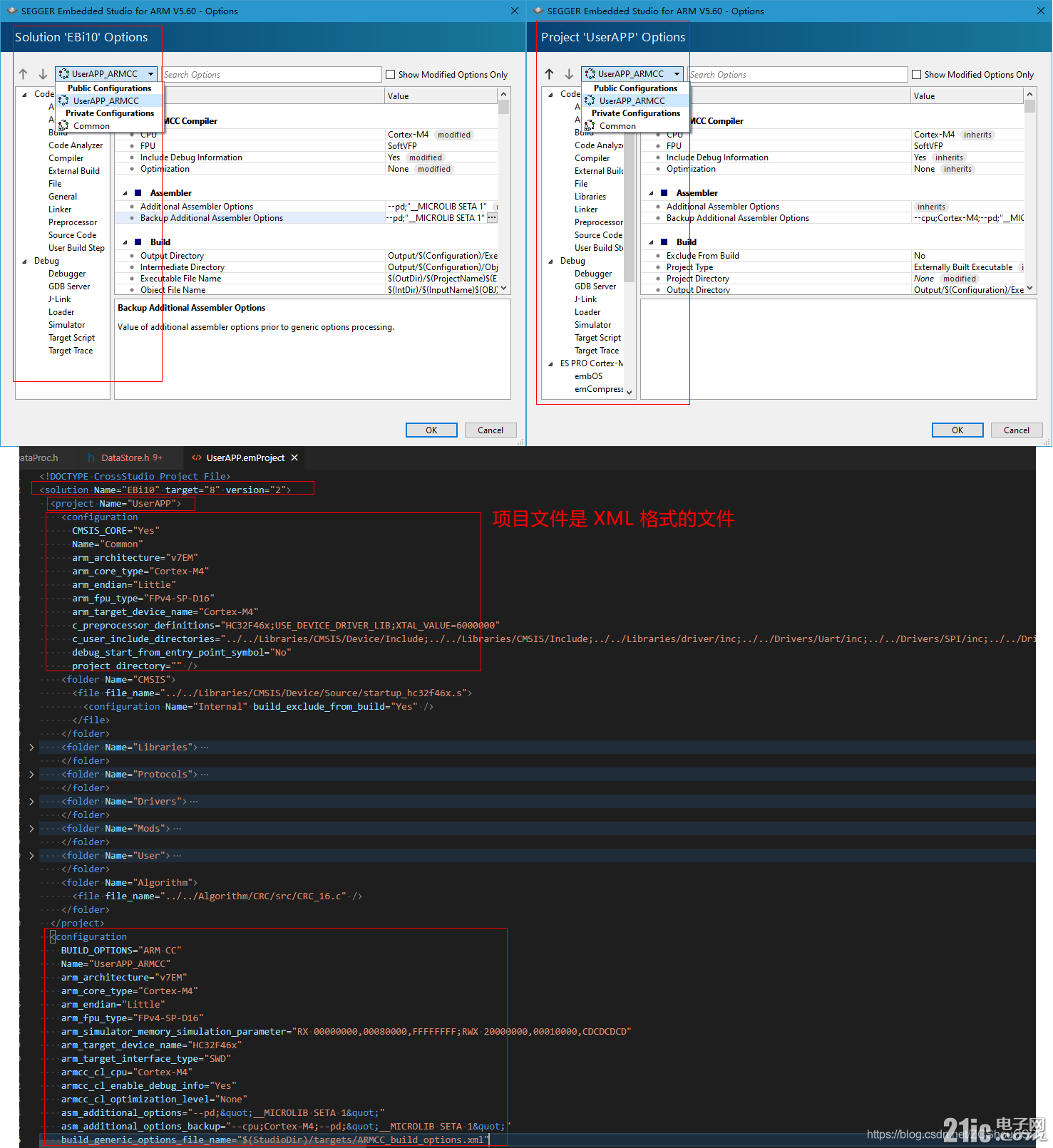
Task: Collapse Assembler group in Project options list
Action: [651, 193]
